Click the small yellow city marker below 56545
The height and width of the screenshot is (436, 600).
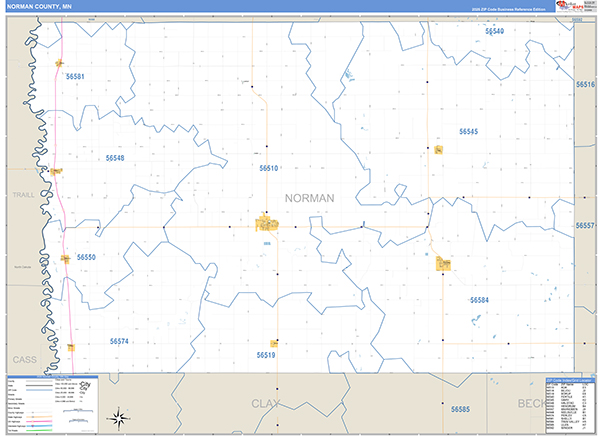coord(439,150)
